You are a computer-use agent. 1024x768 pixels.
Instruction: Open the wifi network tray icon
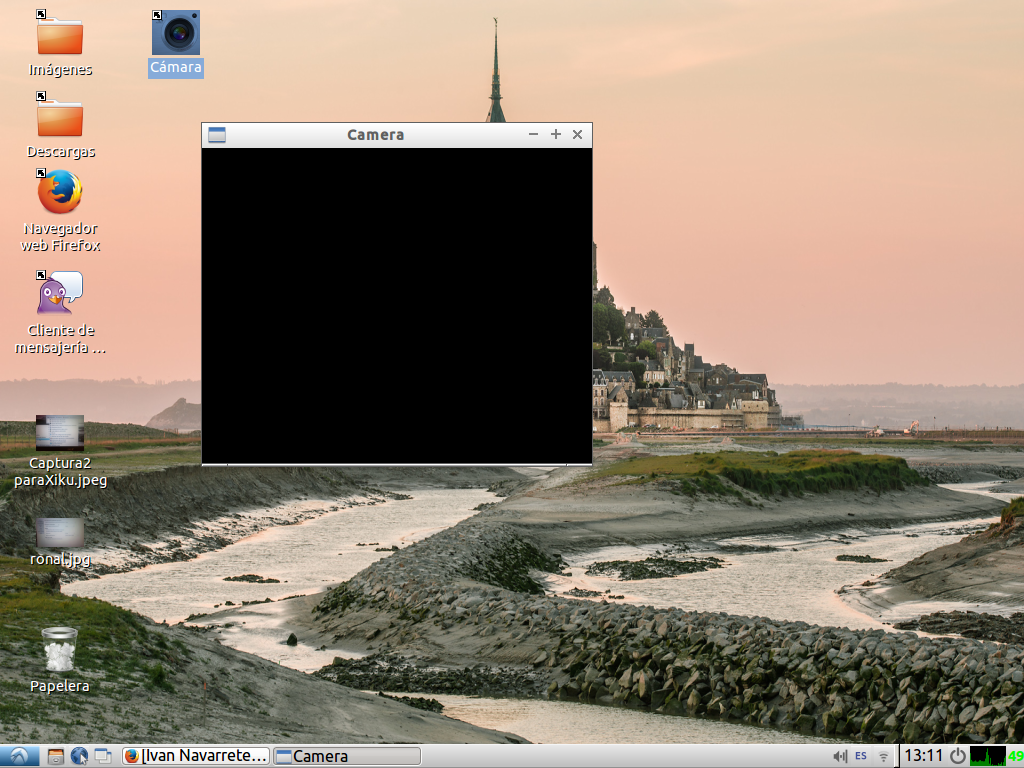(x=883, y=757)
